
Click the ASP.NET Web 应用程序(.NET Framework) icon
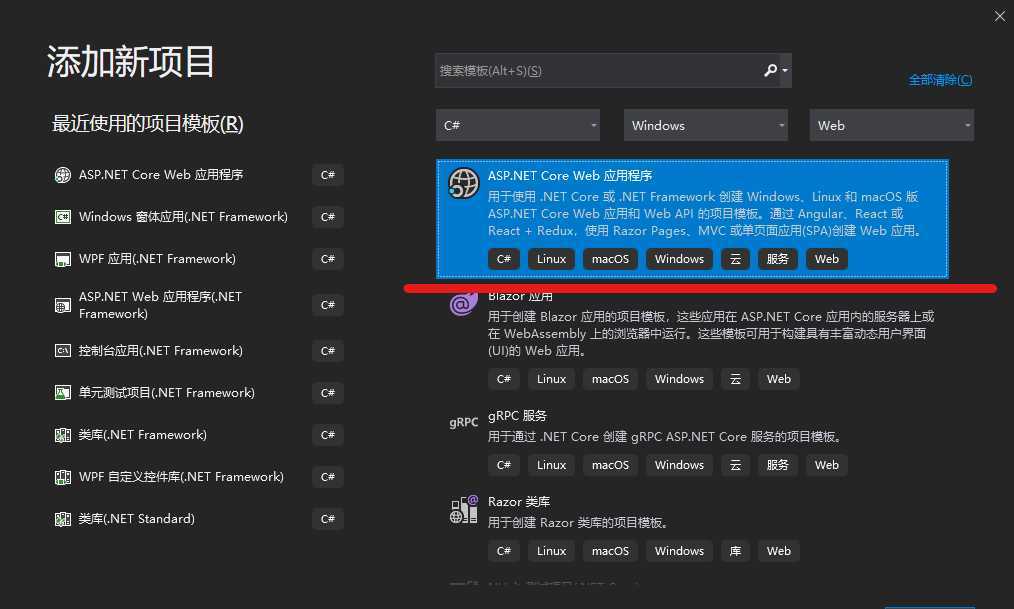pos(63,305)
